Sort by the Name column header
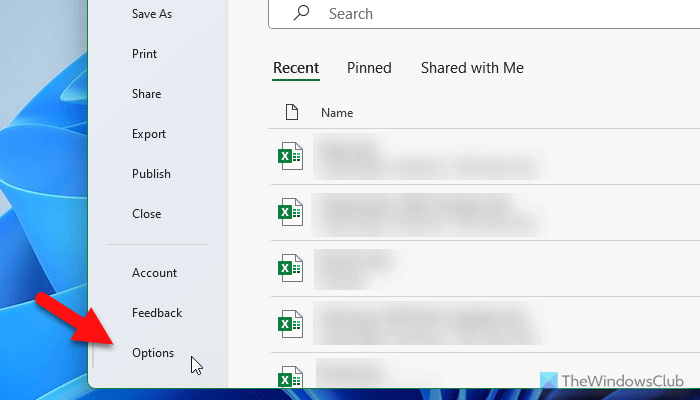This screenshot has width=700, height=400. (337, 113)
